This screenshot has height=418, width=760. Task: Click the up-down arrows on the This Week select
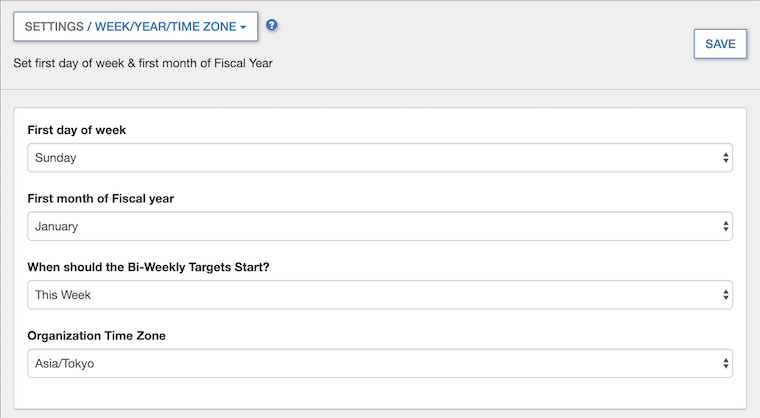click(725, 295)
